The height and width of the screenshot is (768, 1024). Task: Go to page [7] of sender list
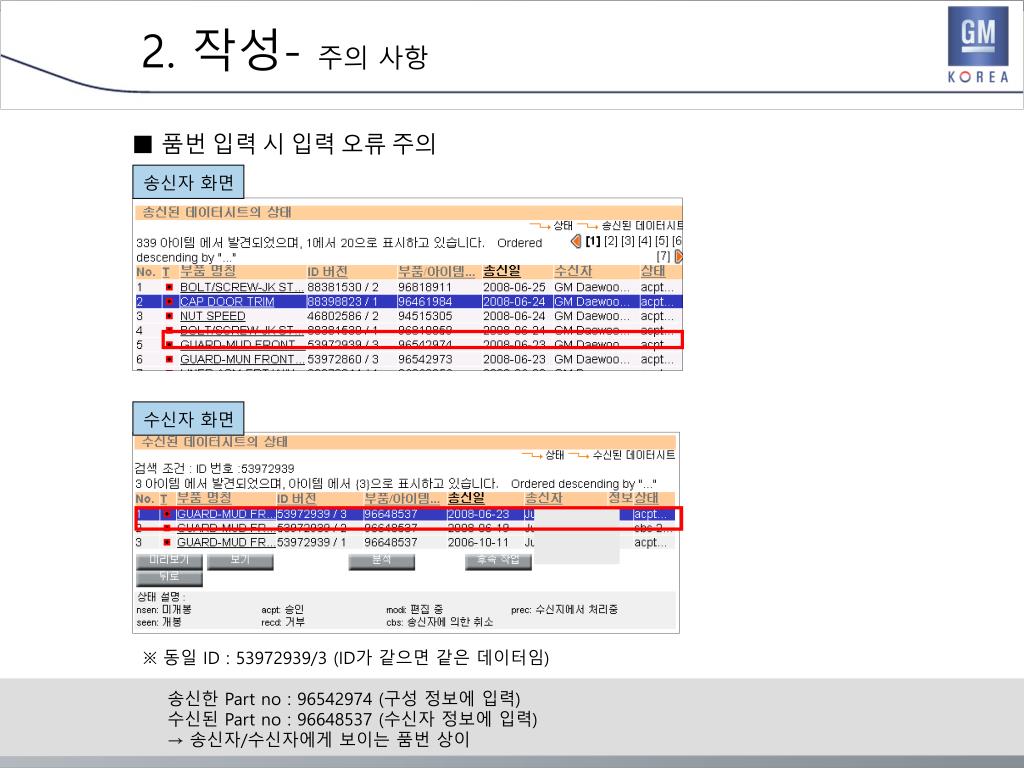tap(664, 257)
